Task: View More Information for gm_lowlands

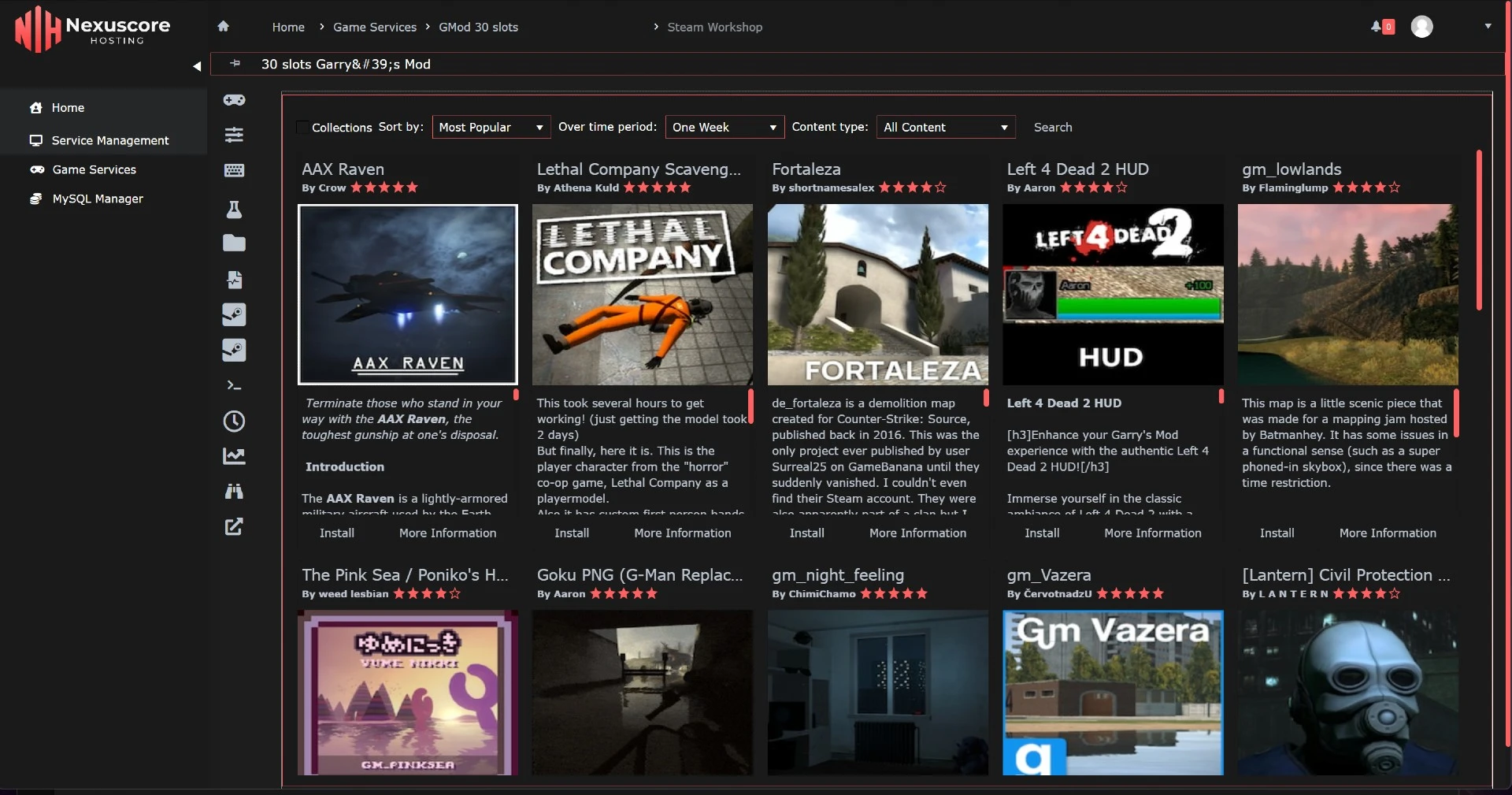Action: coord(1388,533)
